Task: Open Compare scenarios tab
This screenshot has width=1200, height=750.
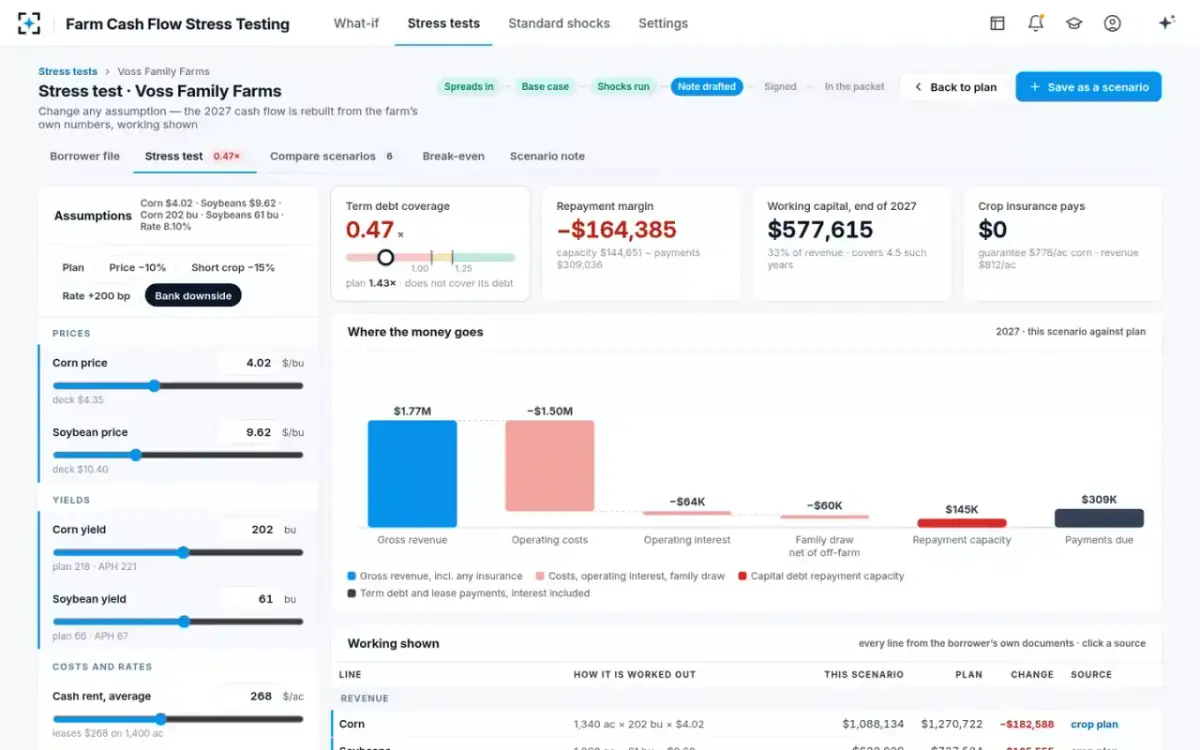Action: click(x=332, y=156)
